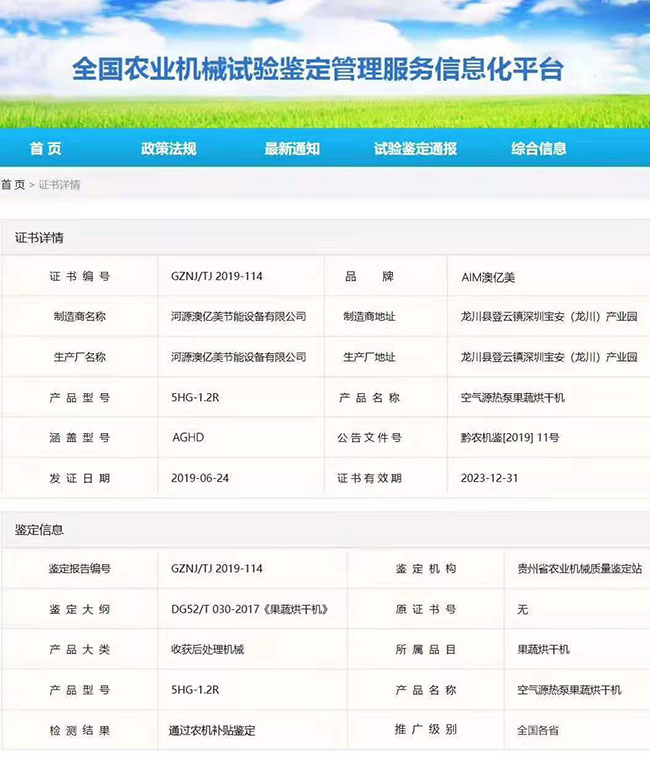Select the 证书详情 section header
Viewport: 650px width, 757px height.
coord(39,238)
